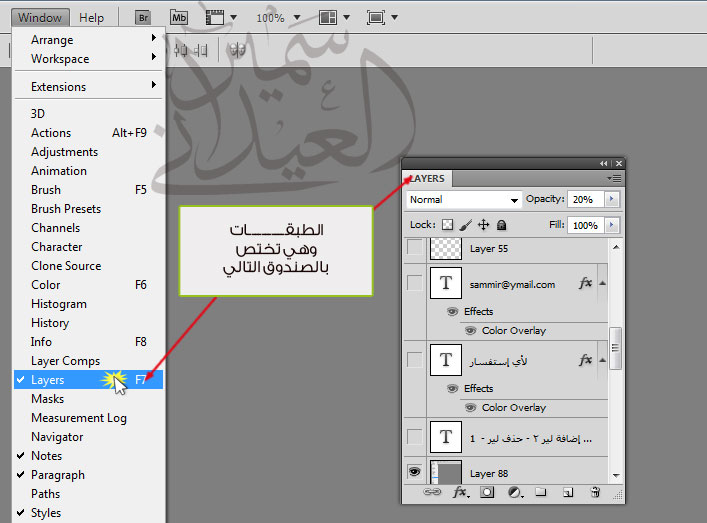
Task: Choose Actions in the Window menu
Action: (x=88, y=133)
